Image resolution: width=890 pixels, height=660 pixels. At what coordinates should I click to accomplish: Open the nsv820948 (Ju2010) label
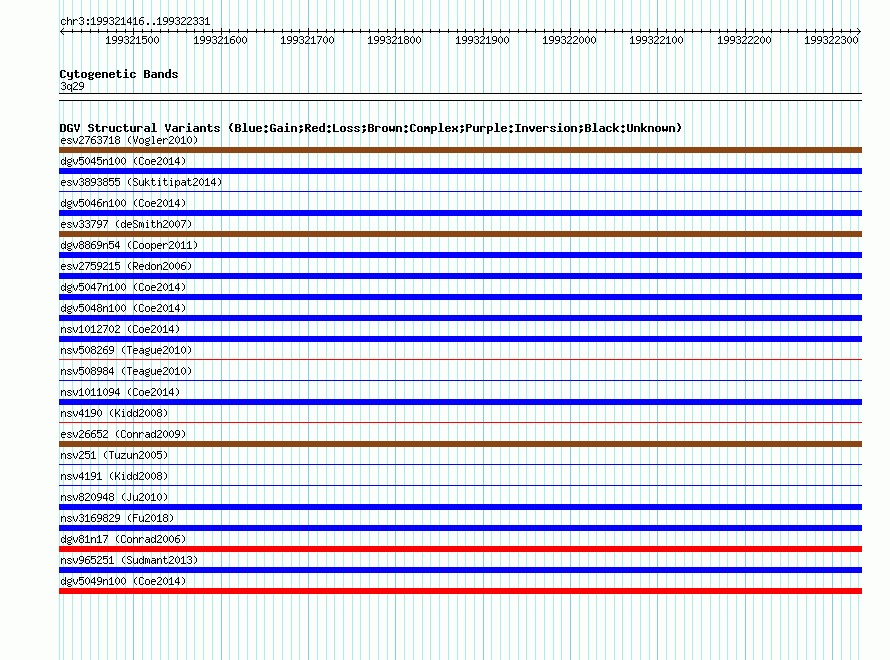(x=114, y=497)
